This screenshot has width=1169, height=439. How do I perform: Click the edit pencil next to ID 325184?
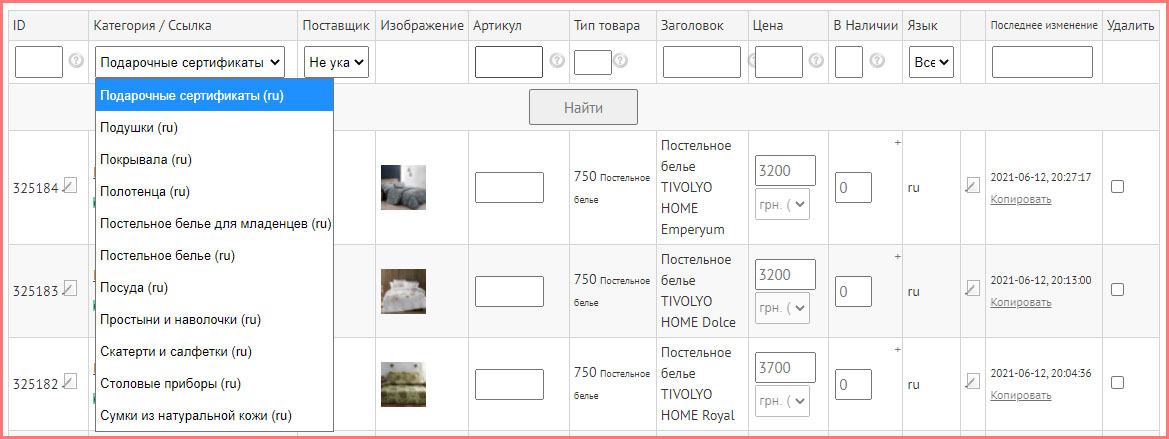(69, 185)
